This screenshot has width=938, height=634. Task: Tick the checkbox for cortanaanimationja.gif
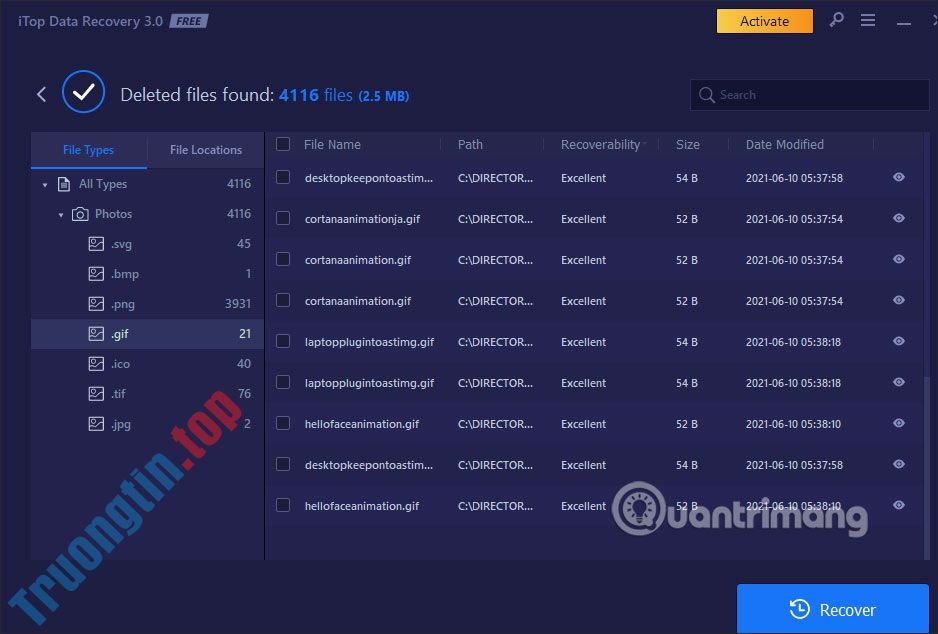click(x=283, y=218)
